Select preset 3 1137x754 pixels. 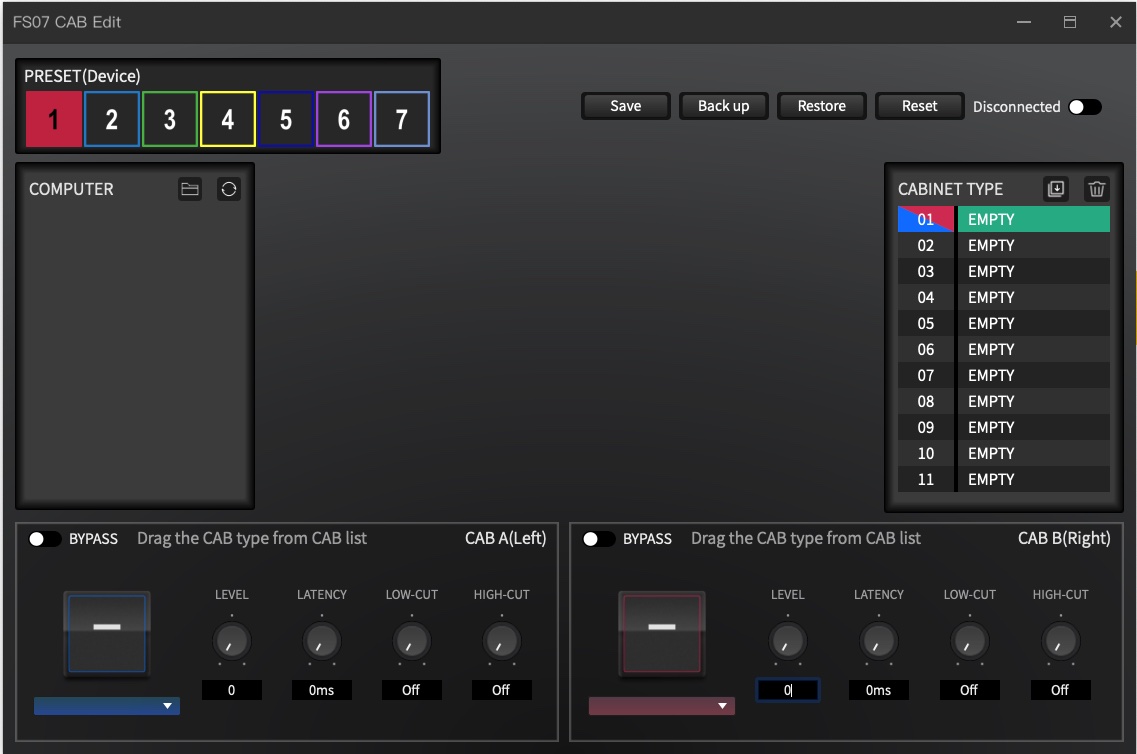pyautogui.click(x=170, y=119)
